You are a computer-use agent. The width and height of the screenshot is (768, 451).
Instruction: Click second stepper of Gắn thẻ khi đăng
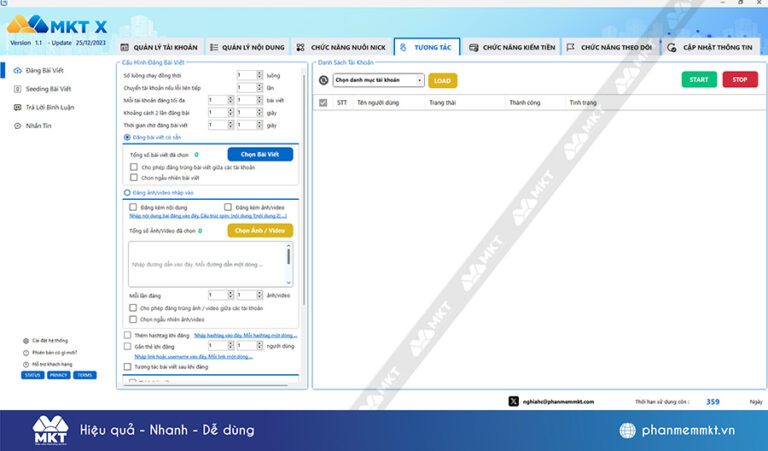pos(259,346)
